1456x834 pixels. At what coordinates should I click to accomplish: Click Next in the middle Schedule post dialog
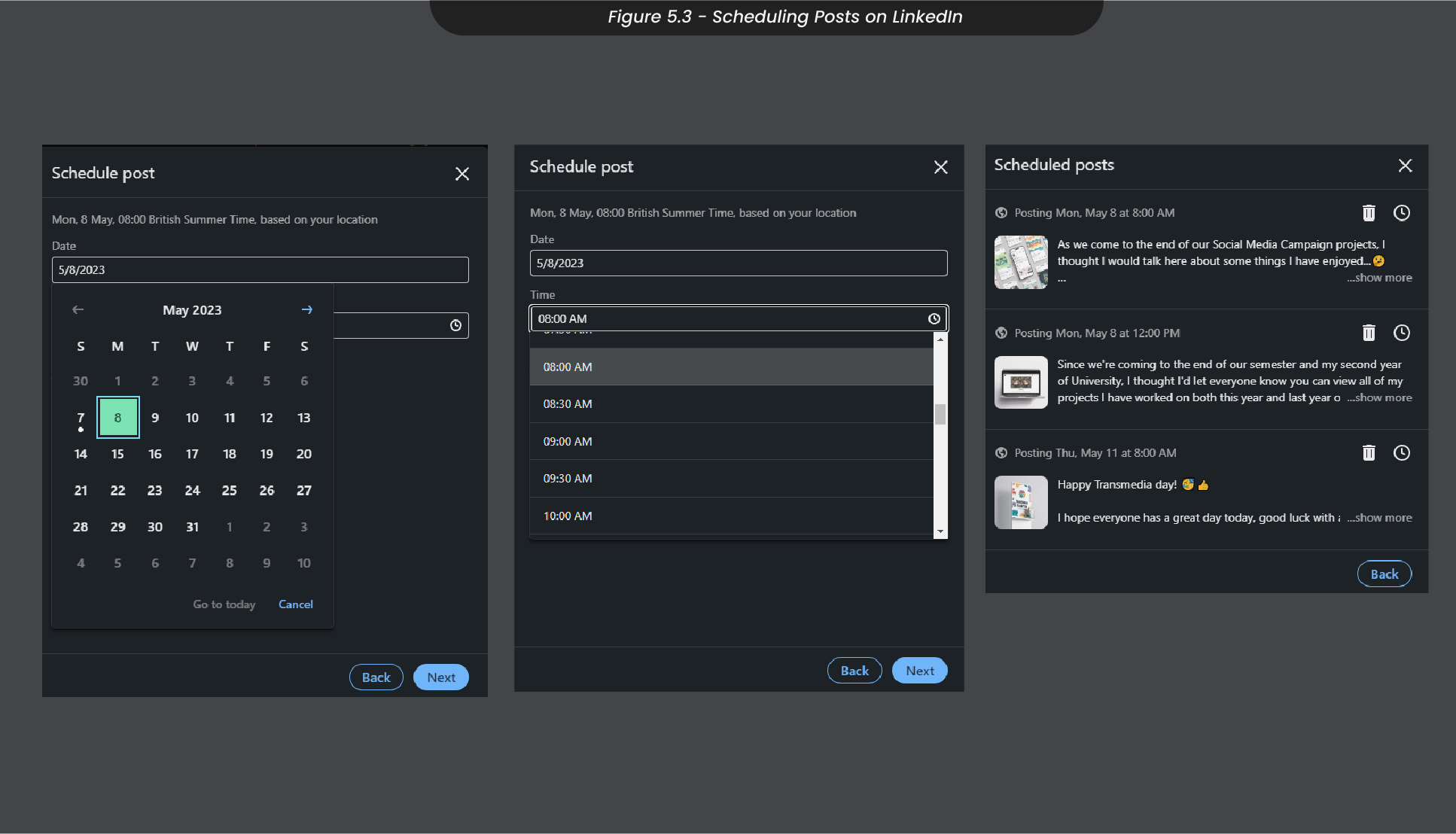pos(920,671)
